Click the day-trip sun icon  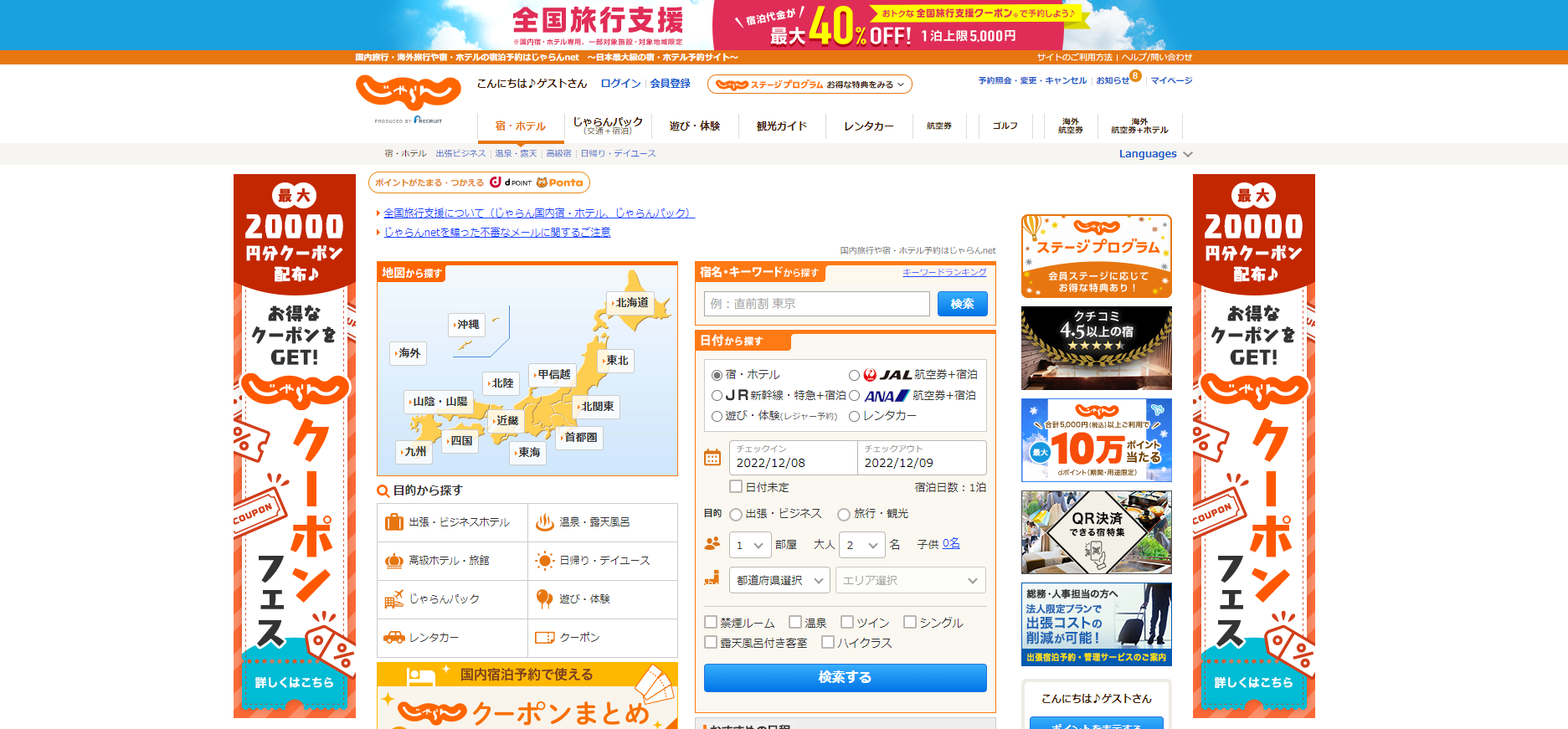[544, 561]
